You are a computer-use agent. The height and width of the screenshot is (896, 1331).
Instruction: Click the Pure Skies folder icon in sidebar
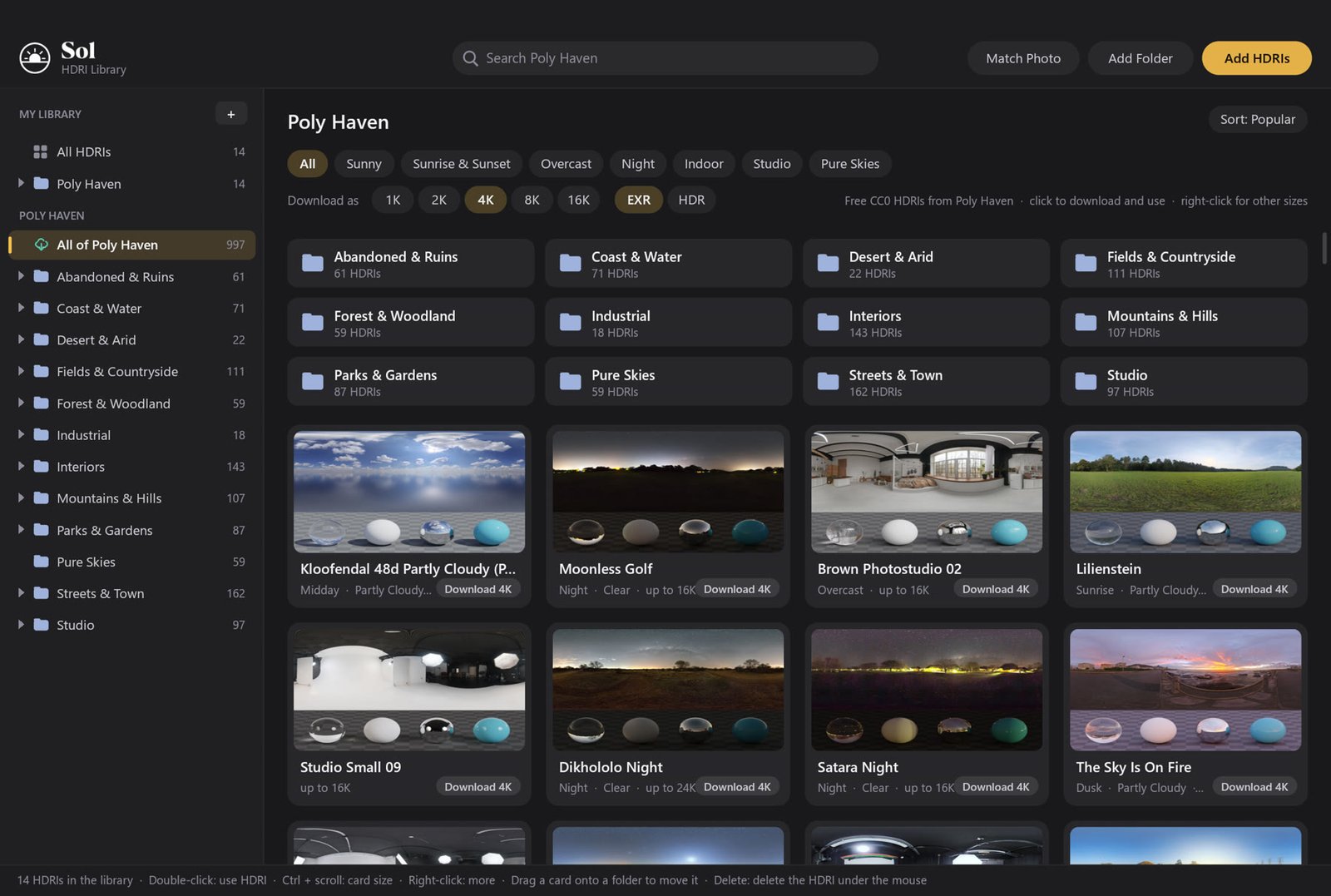[x=41, y=562]
